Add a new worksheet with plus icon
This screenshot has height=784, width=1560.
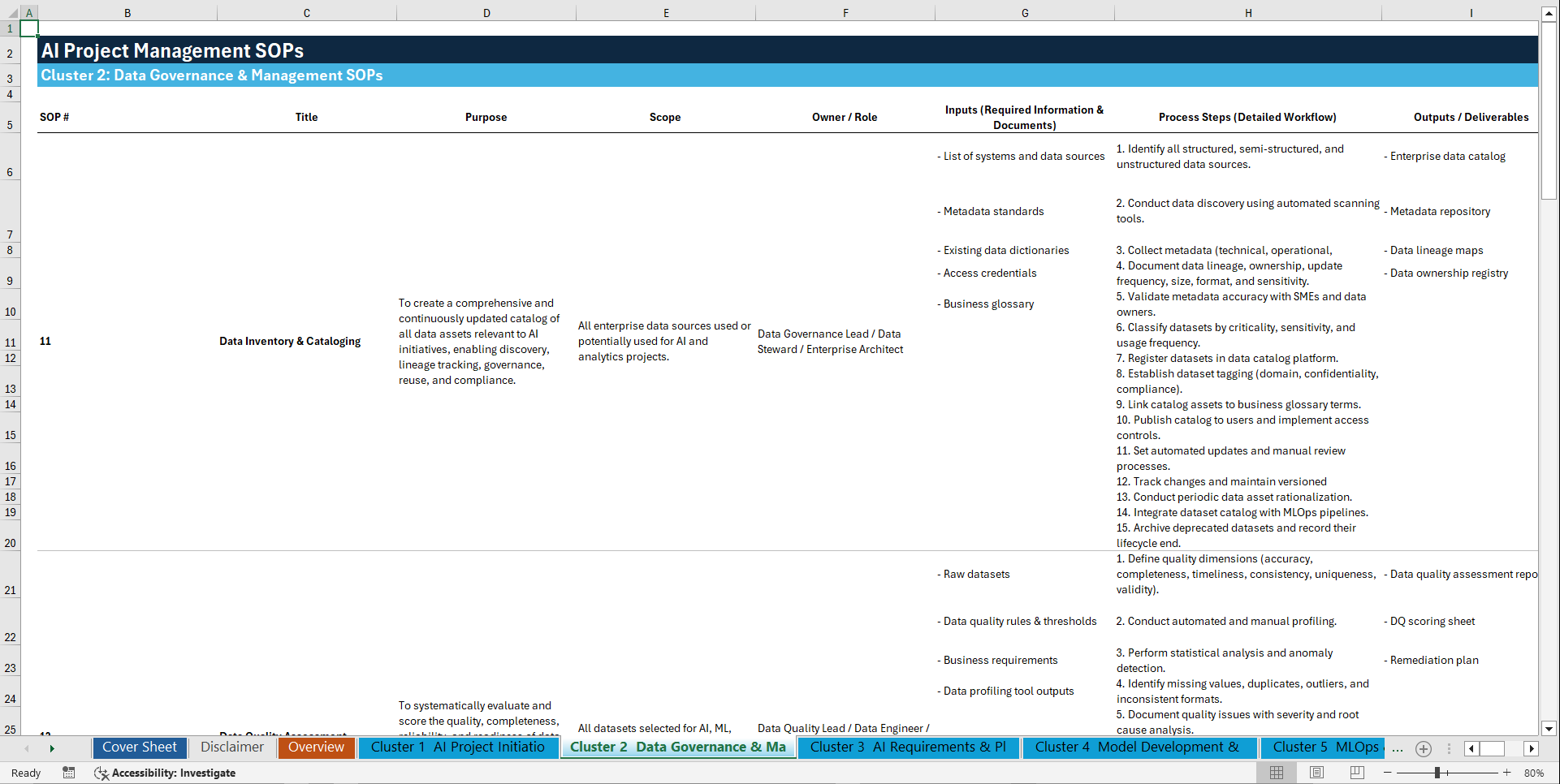[1423, 748]
